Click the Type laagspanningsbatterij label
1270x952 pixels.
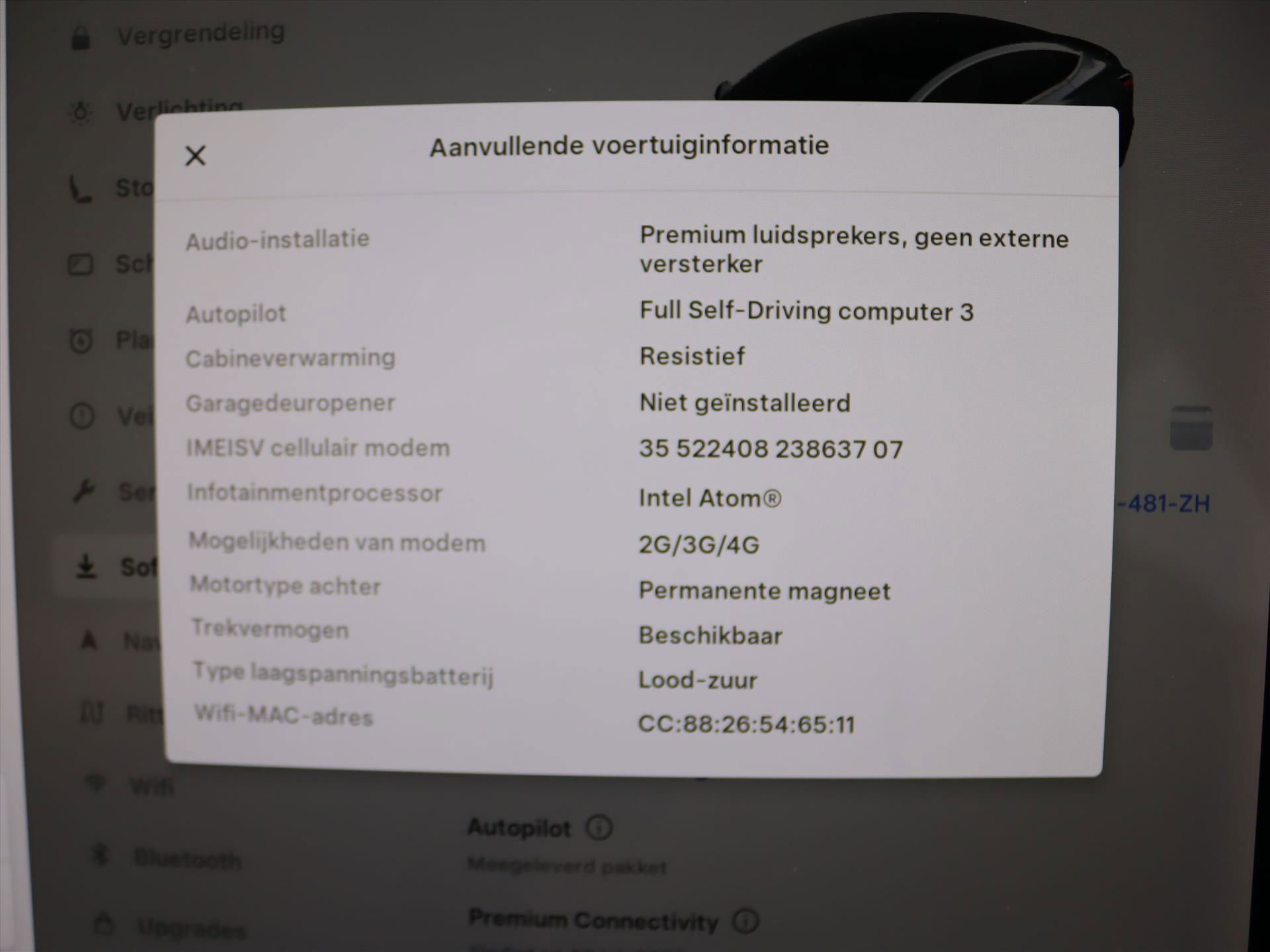[x=343, y=674]
